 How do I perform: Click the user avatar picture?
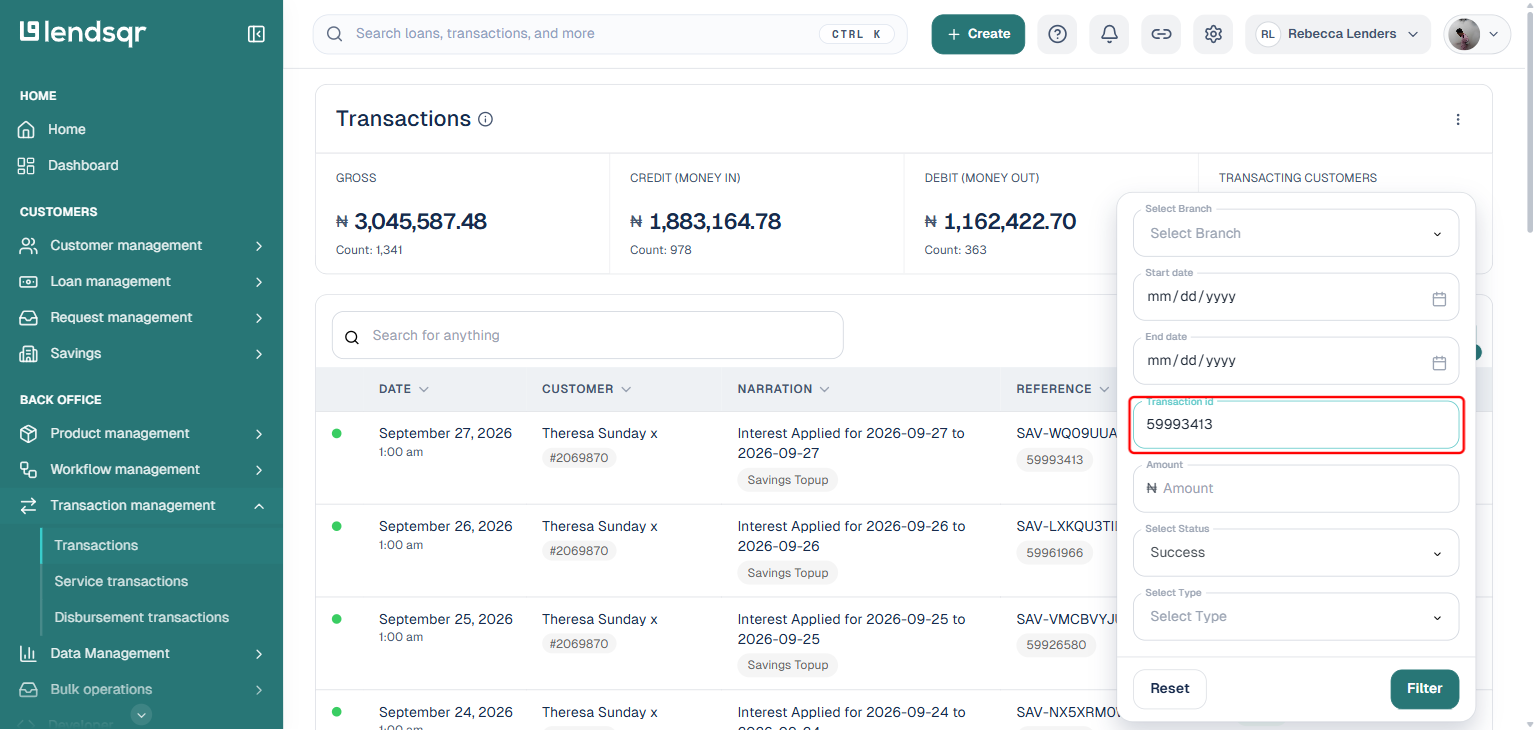pyautogui.click(x=1464, y=34)
